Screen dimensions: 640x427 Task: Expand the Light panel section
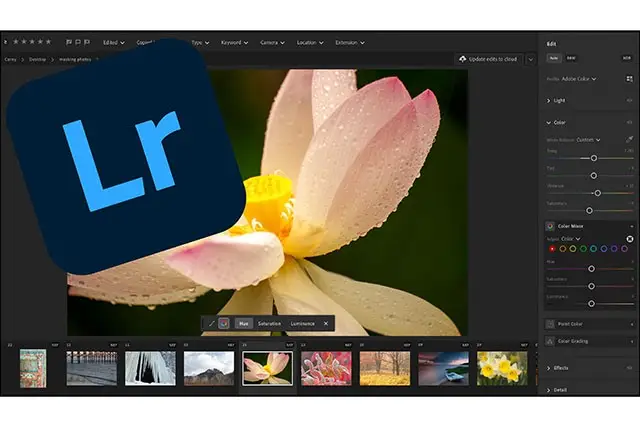[x=549, y=100]
